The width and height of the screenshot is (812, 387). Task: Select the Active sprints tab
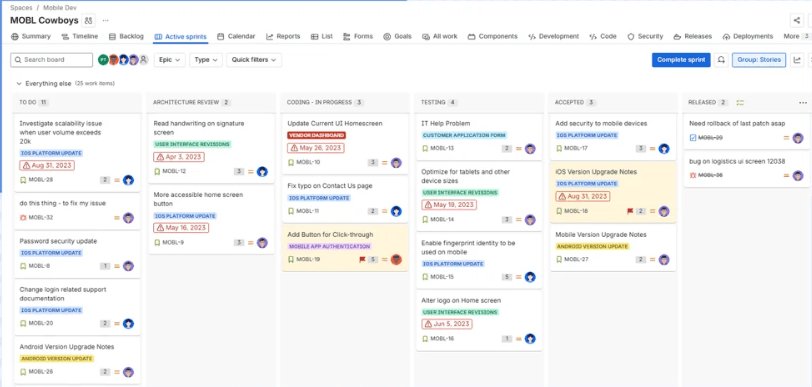coord(181,37)
